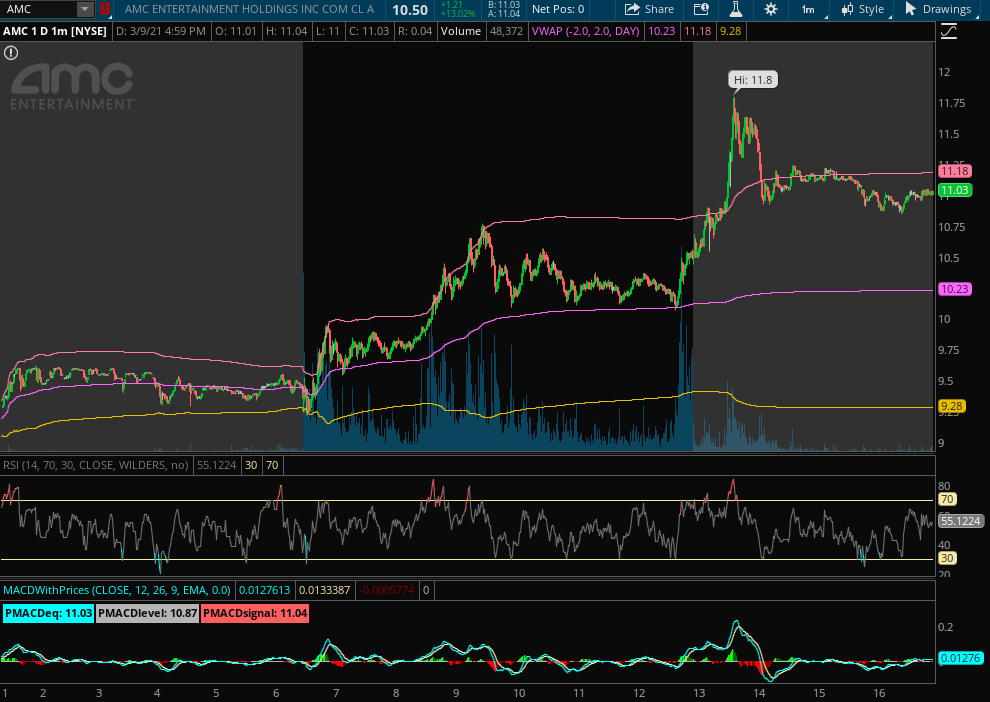Click the red symbol link clipboard icon
990x702 pixels.
click(105, 9)
